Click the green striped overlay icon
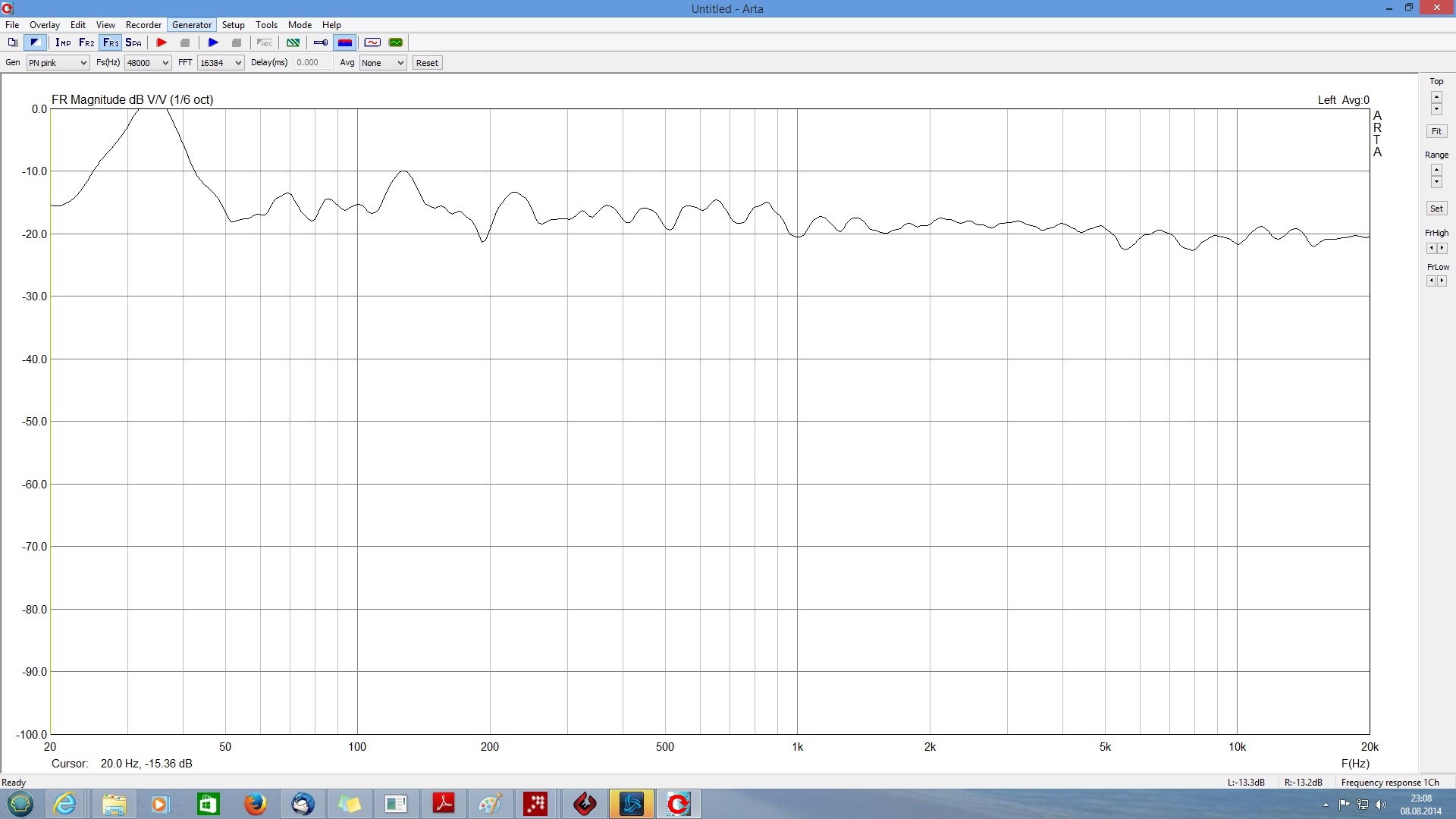The width and height of the screenshot is (1456, 819). pos(293,42)
